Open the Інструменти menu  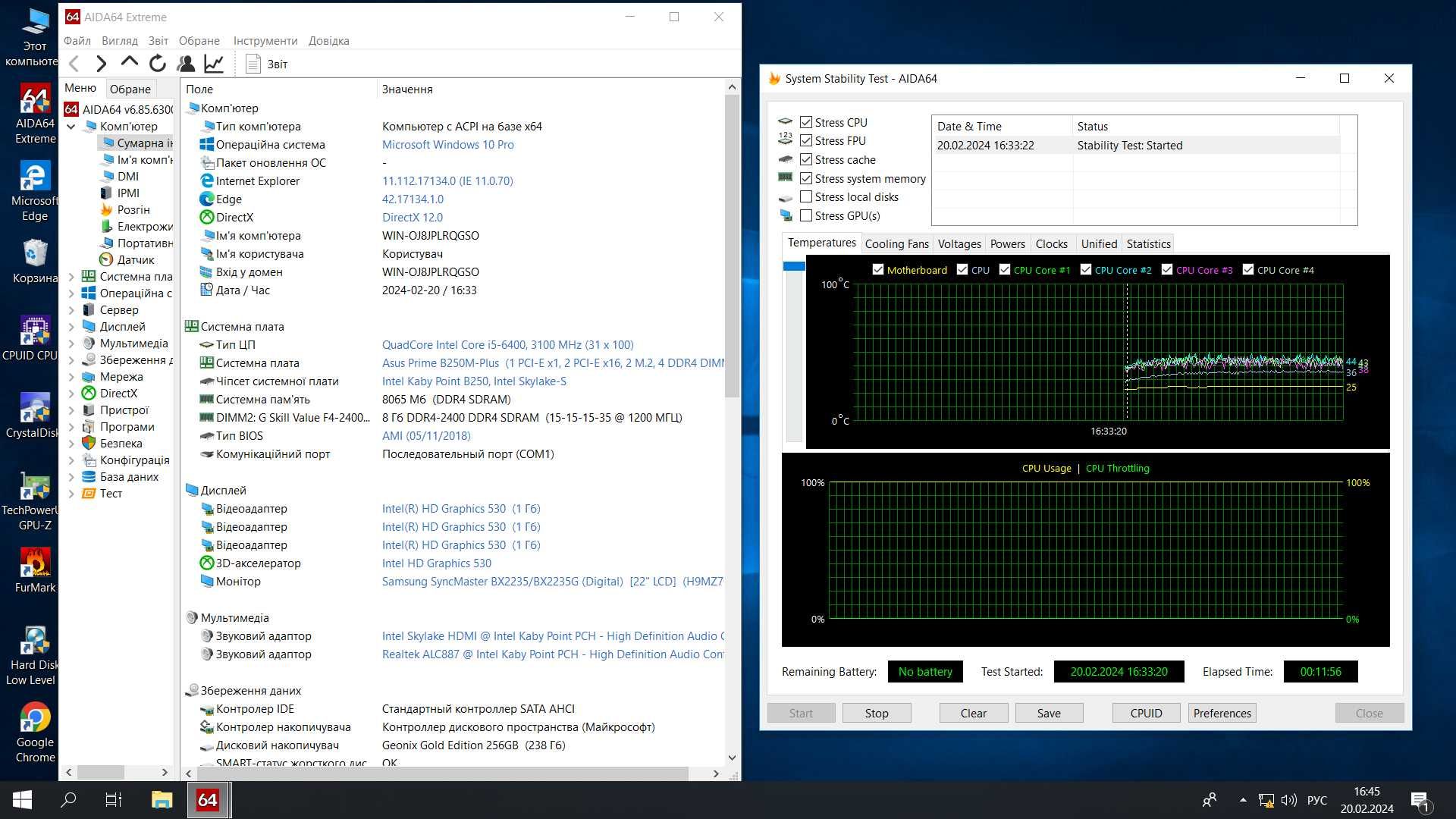[265, 40]
